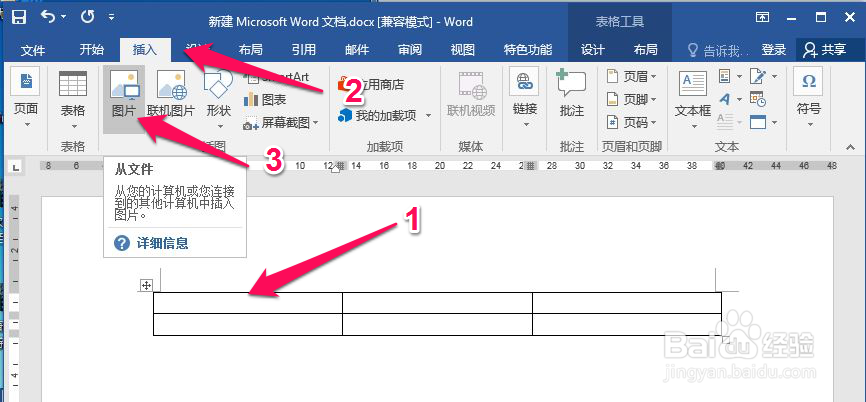Switch to the 特色功能 tab

[x=528, y=50]
